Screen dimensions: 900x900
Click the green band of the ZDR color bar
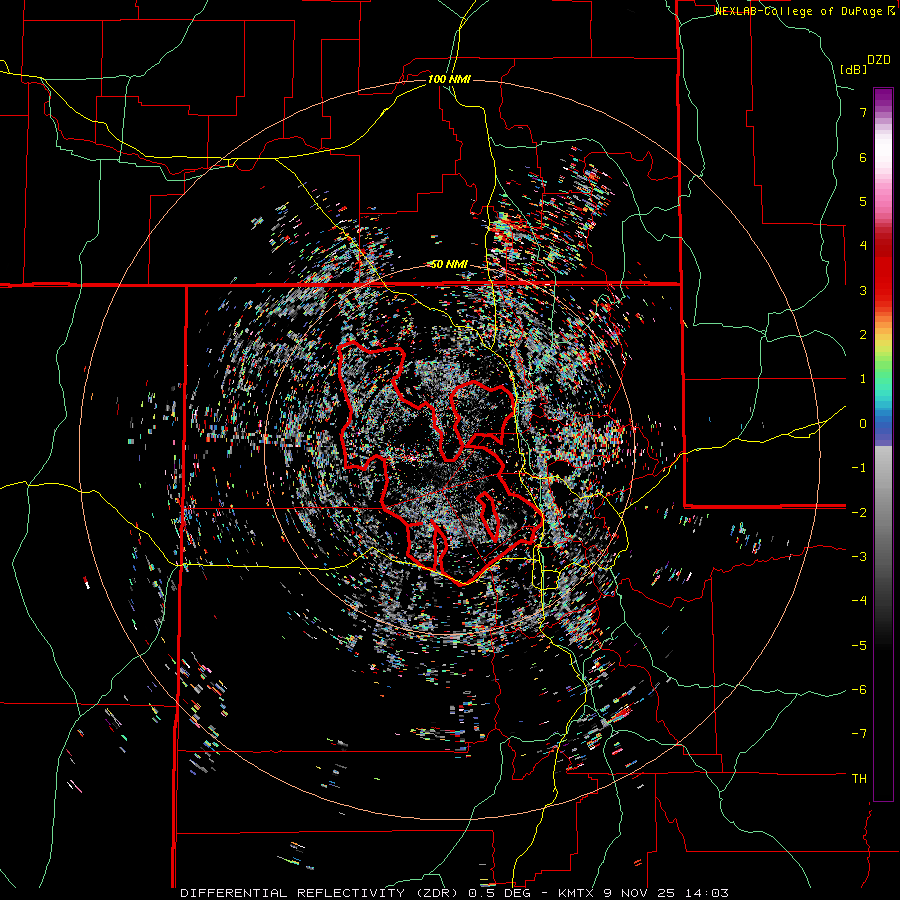point(883,370)
